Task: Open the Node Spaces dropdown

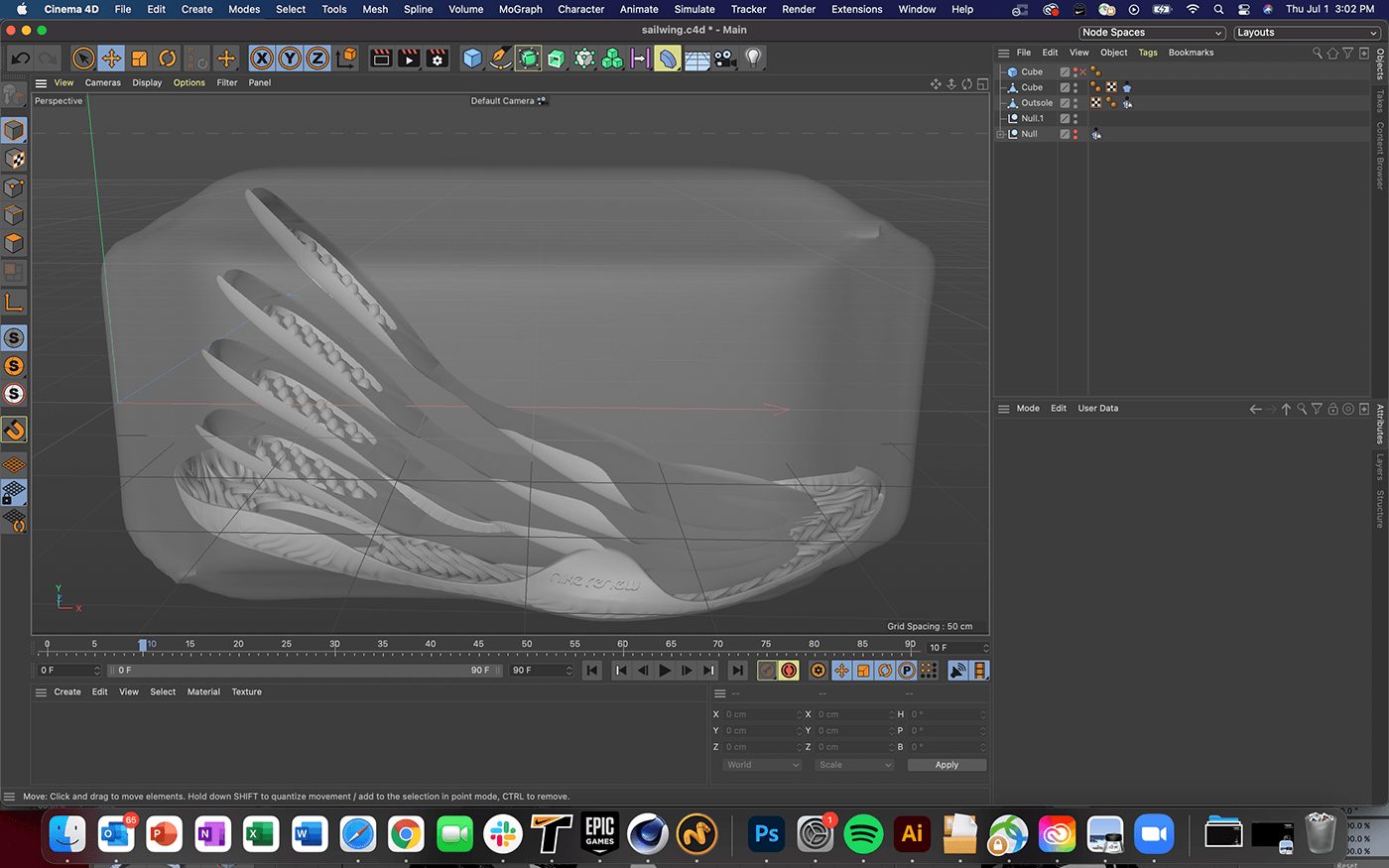Action: point(1152,33)
